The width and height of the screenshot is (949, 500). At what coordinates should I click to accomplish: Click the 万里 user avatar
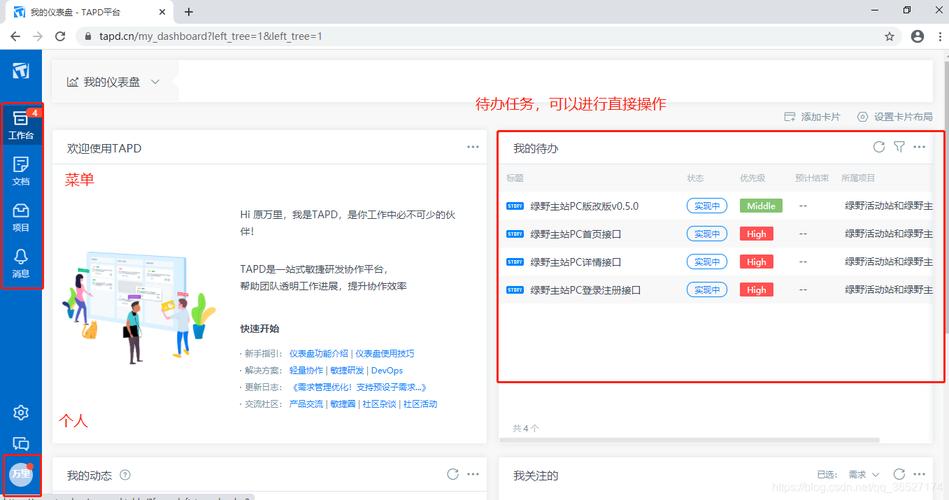point(21,474)
